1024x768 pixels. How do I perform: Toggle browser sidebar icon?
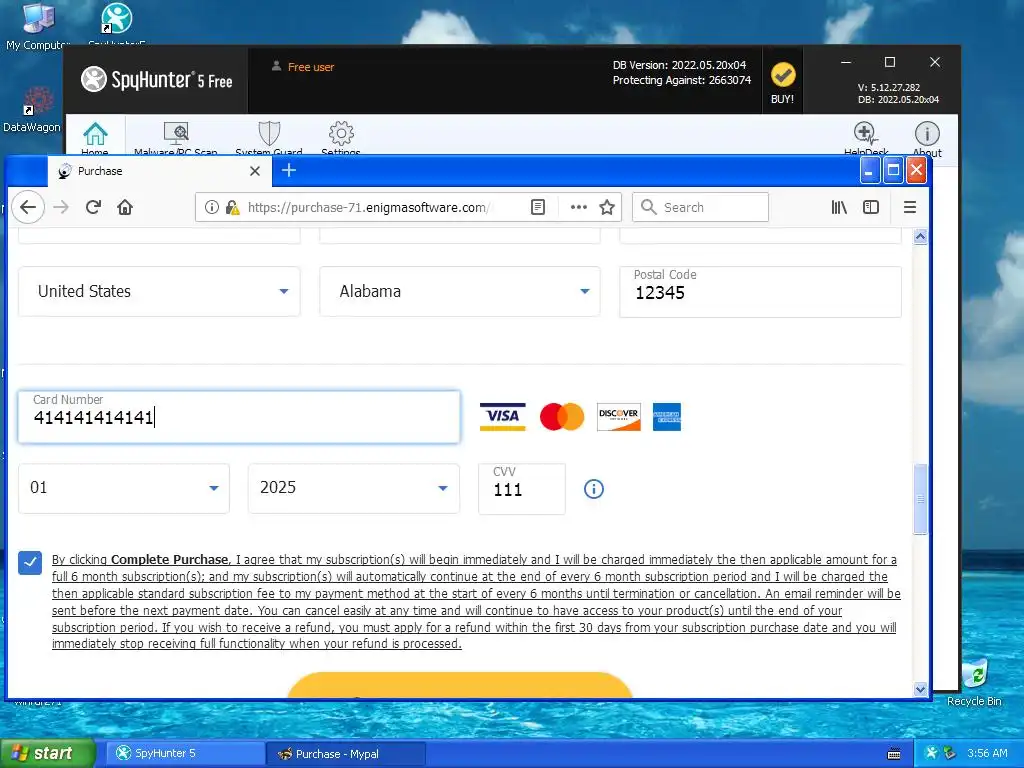coord(871,207)
